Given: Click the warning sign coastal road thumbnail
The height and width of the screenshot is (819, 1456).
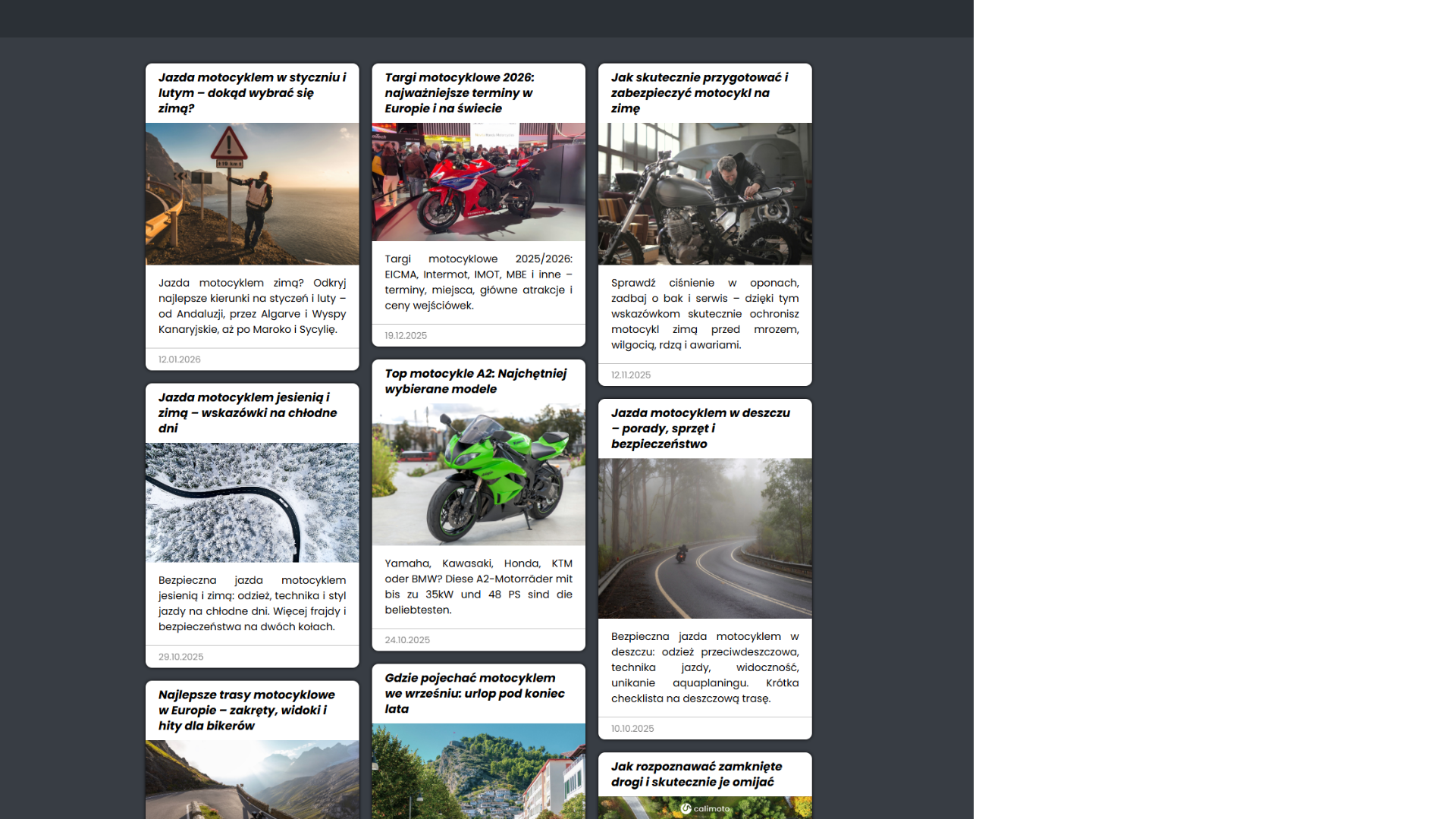Looking at the screenshot, I should [252, 193].
